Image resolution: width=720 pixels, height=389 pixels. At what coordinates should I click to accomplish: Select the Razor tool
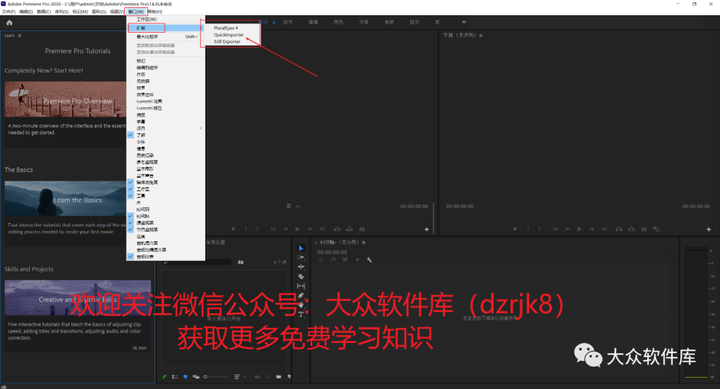[301, 276]
